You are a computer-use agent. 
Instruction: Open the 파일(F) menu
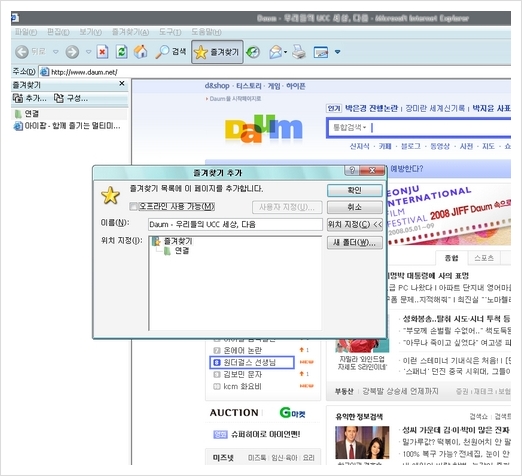(26, 32)
